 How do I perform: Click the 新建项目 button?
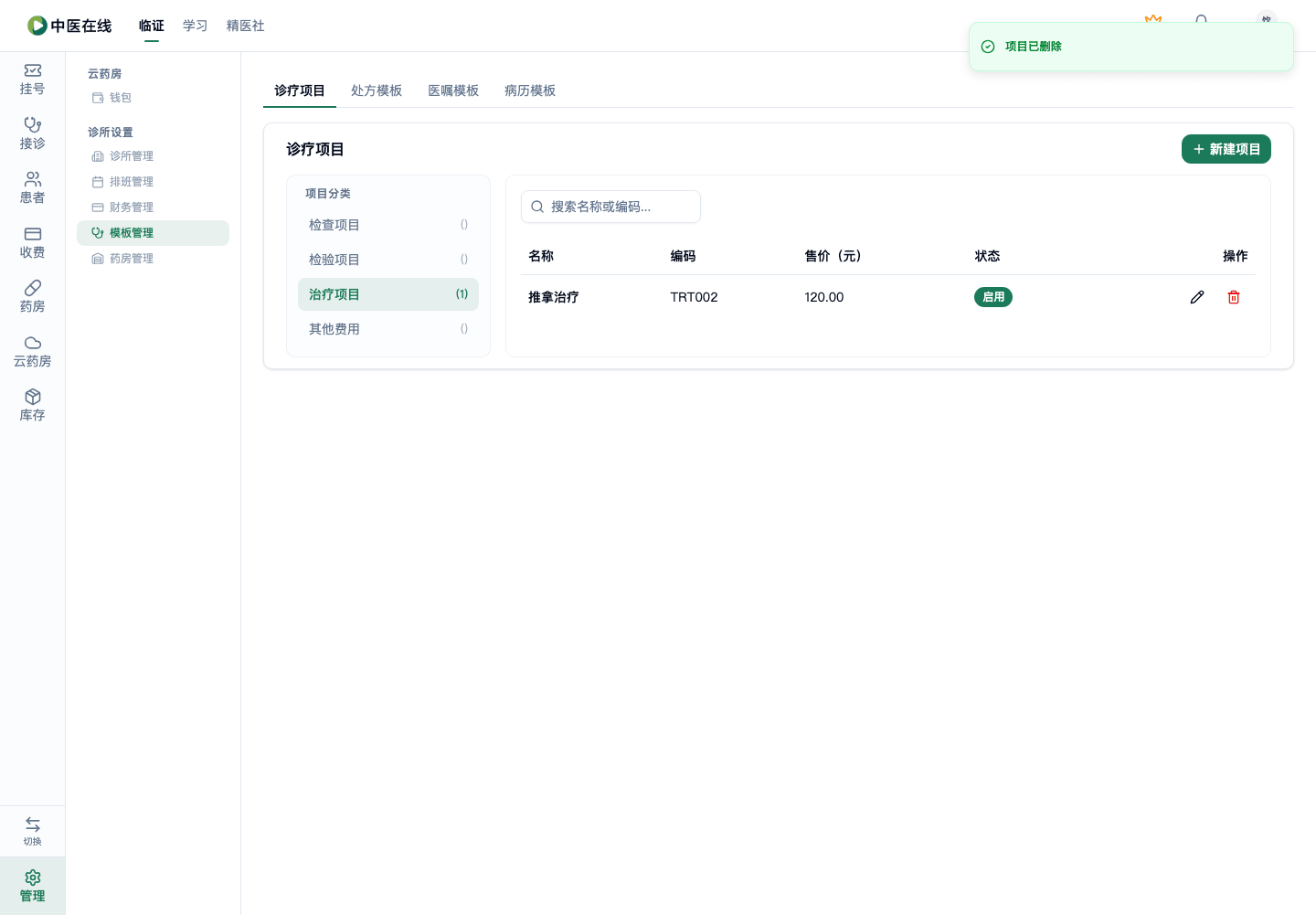[1226, 149]
